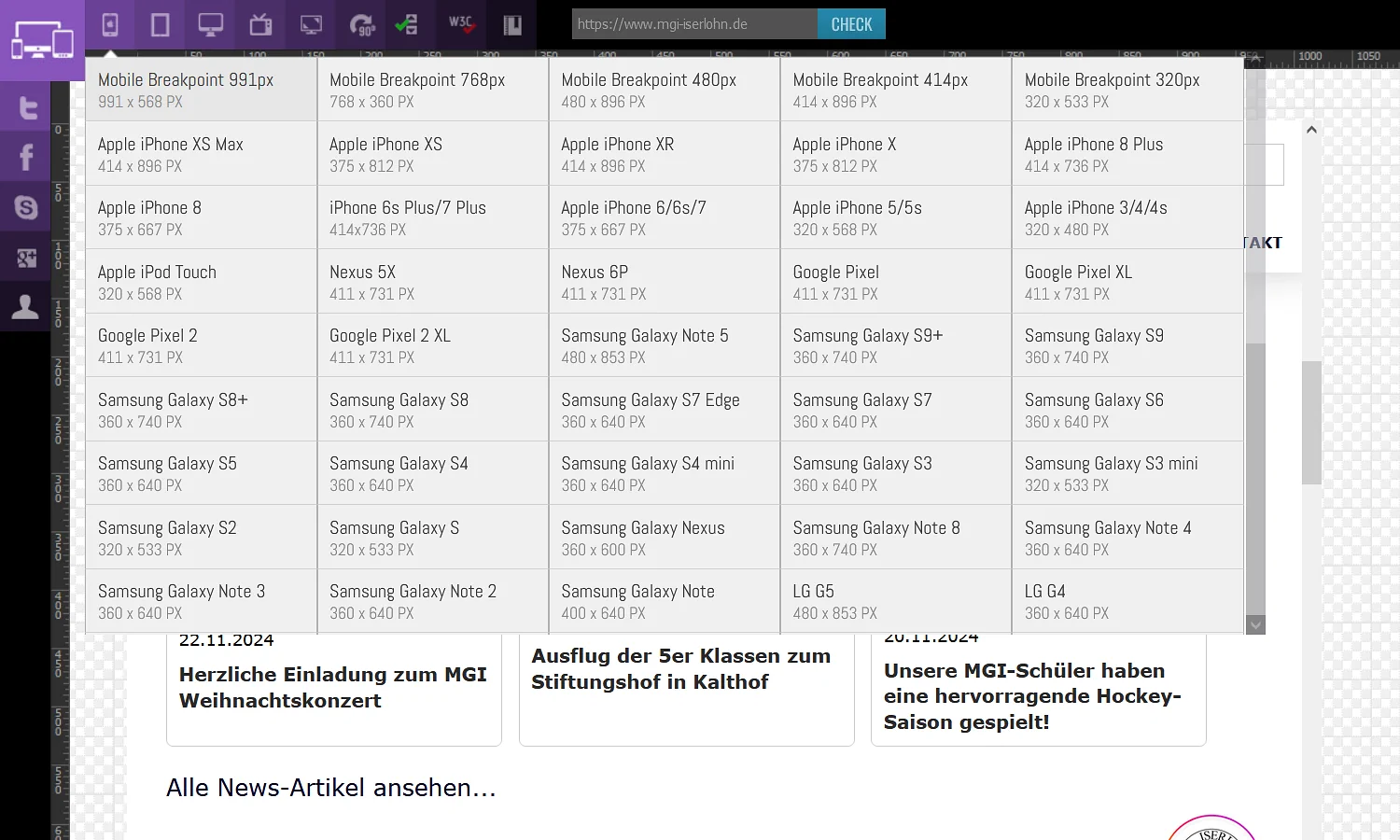
Task: Open the tablet devices menu
Action: click(161, 24)
